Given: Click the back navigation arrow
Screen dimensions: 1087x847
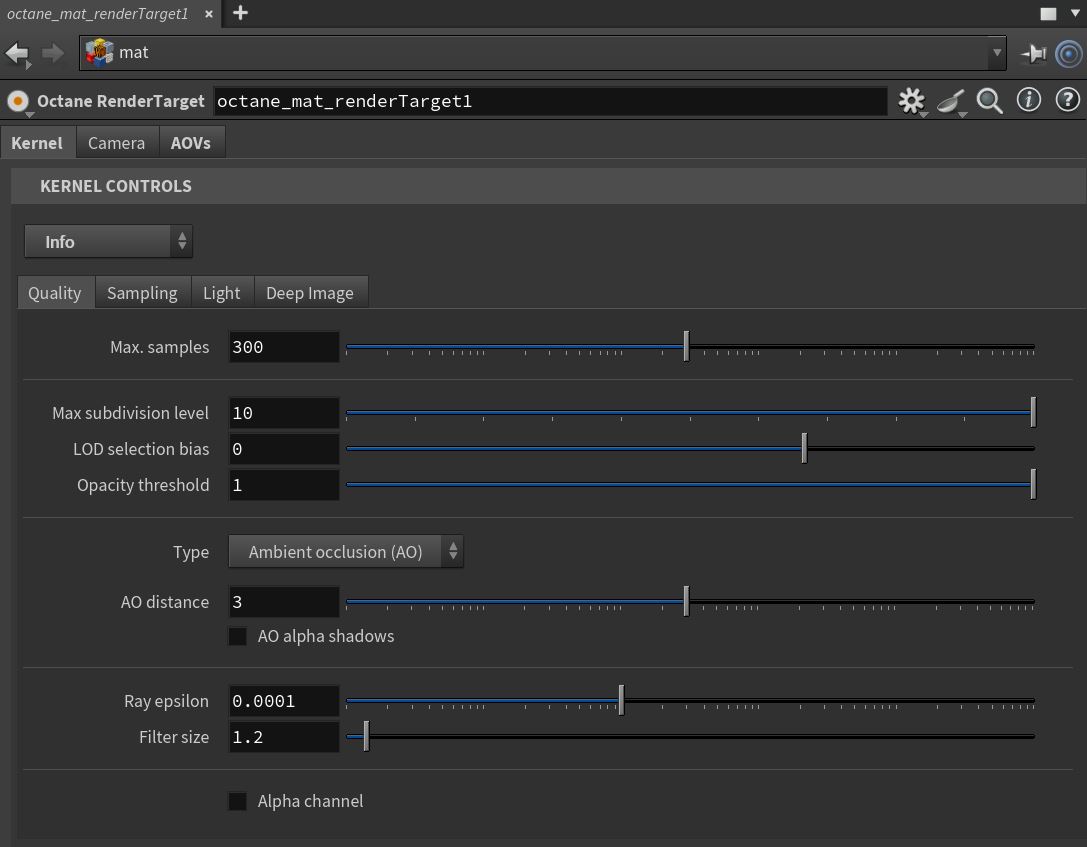Looking at the screenshot, I should tap(17, 52).
